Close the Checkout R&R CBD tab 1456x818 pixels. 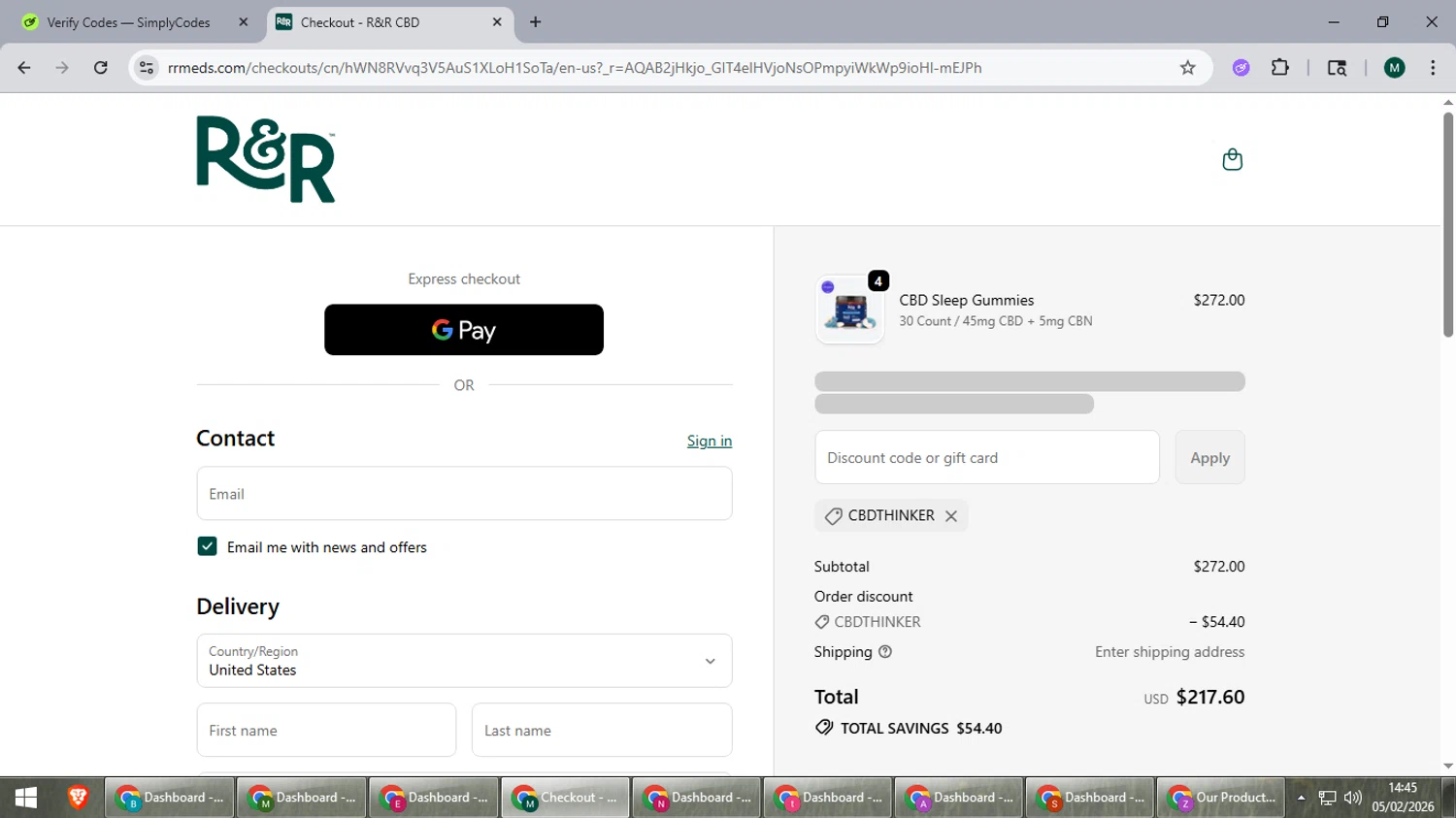pos(497,22)
